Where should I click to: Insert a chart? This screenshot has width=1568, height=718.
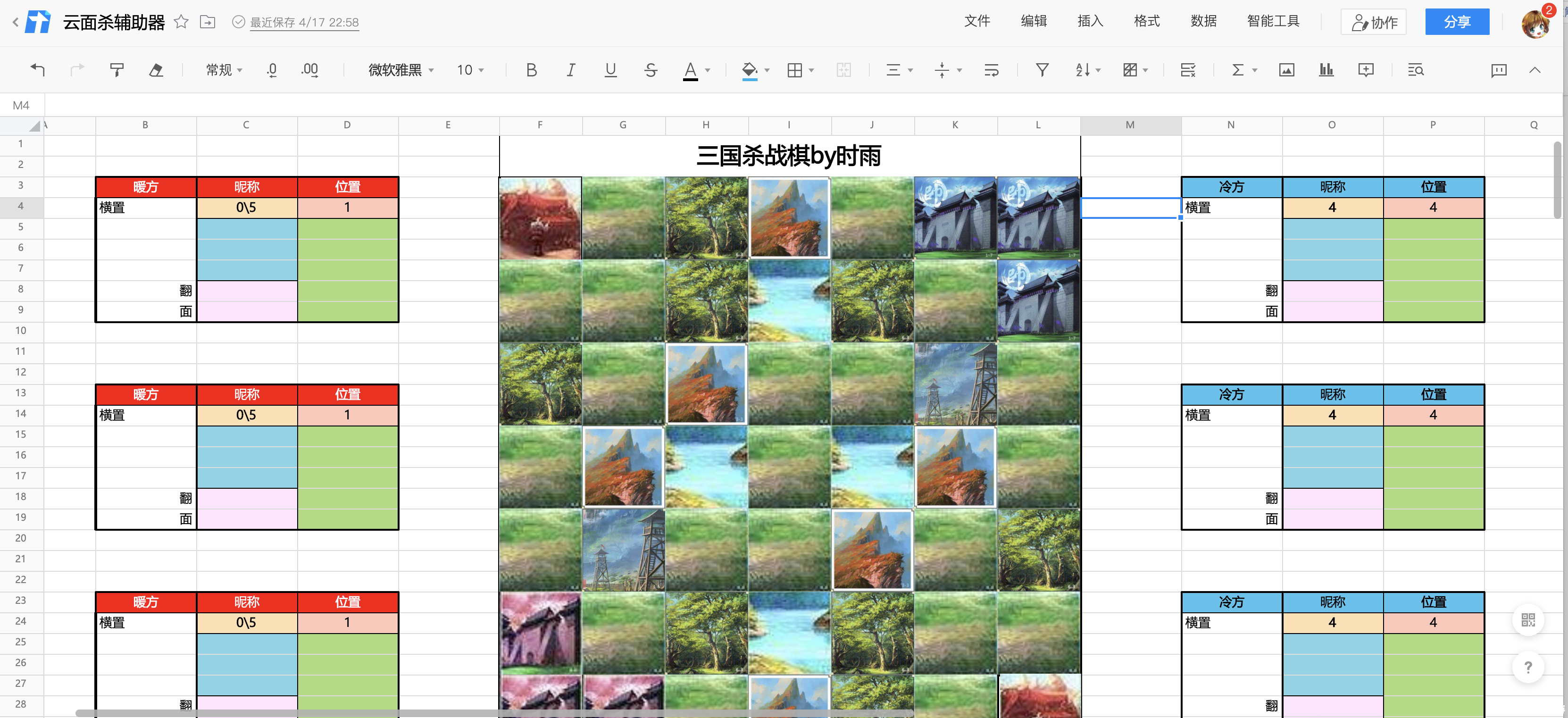[x=1326, y=70]
